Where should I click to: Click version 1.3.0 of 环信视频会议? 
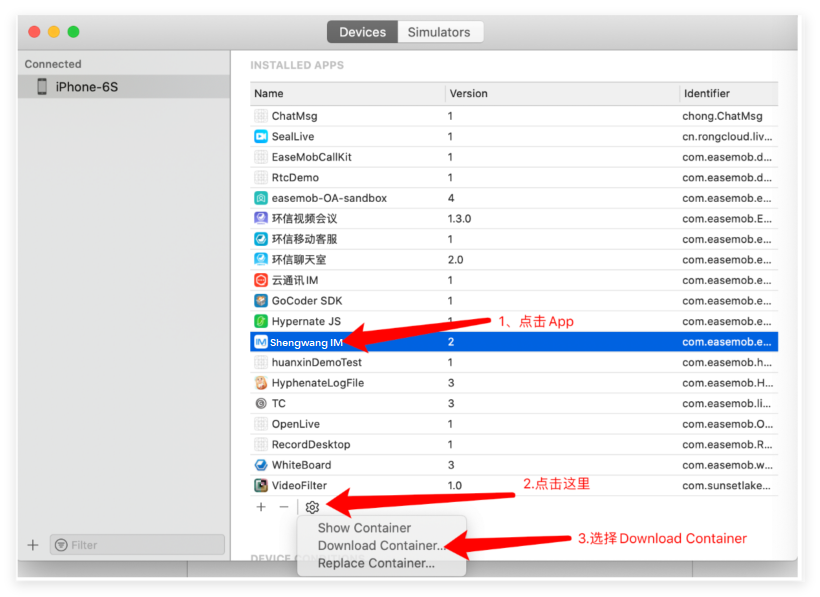point(459,219)
